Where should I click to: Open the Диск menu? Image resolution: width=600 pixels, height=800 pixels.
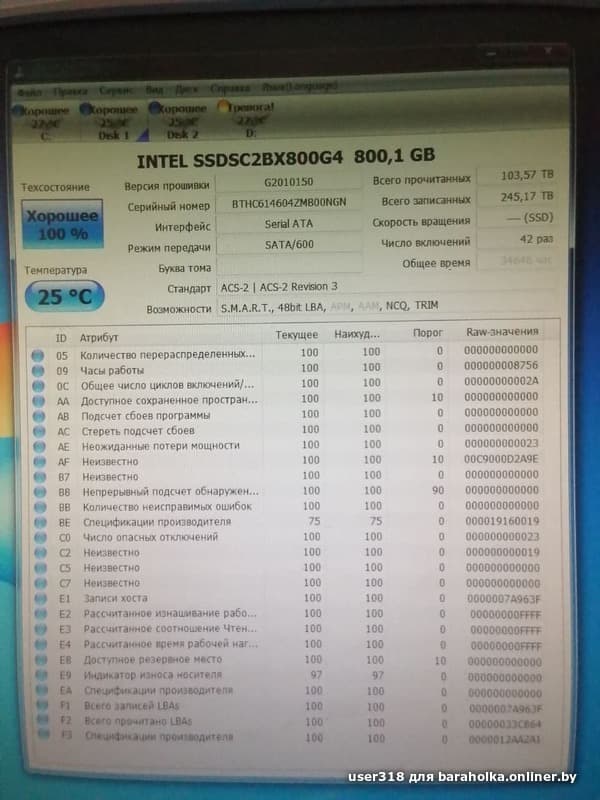187,89
